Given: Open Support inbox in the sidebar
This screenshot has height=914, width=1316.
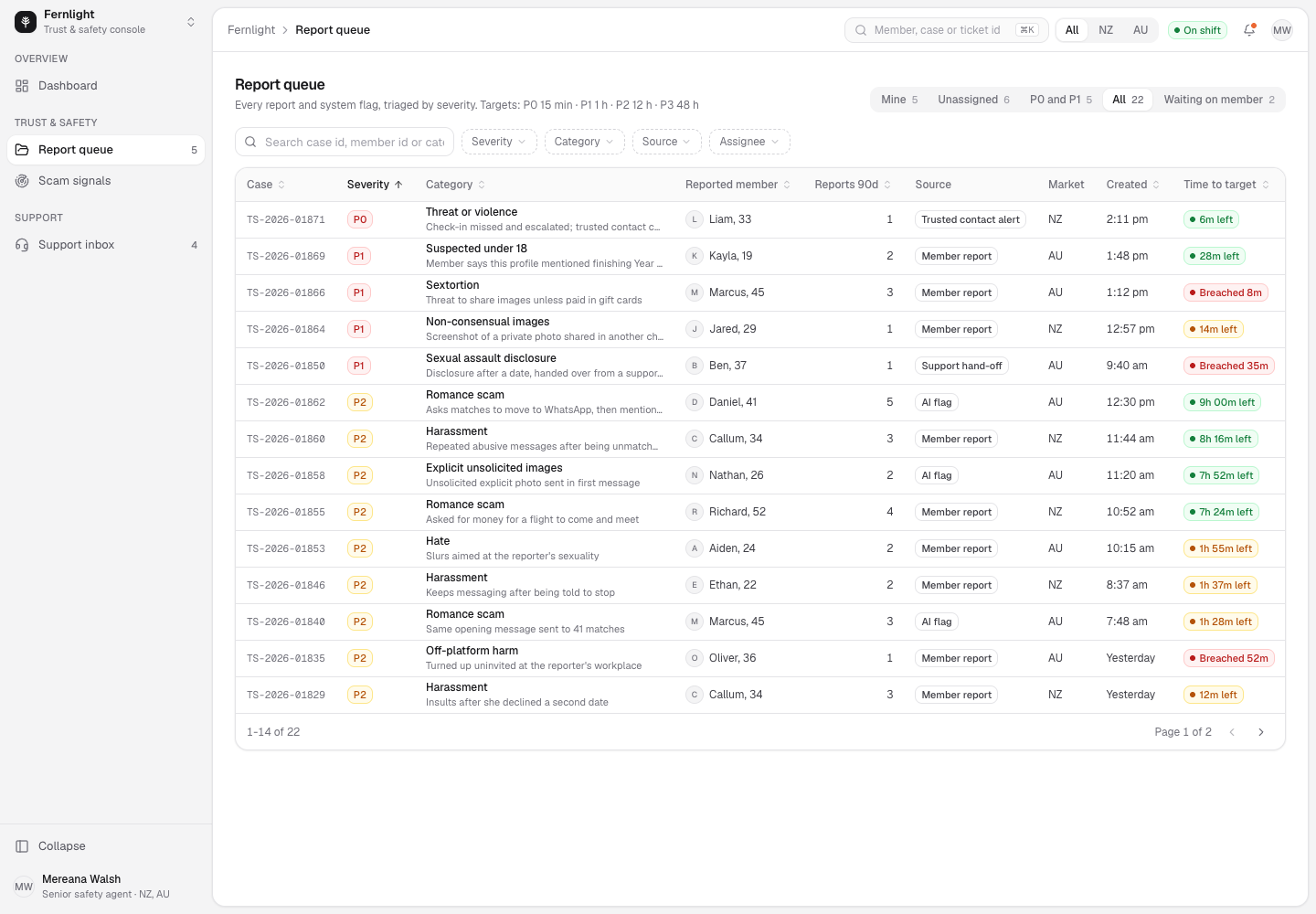Looking at the screenshot, I should pos(106,245).
